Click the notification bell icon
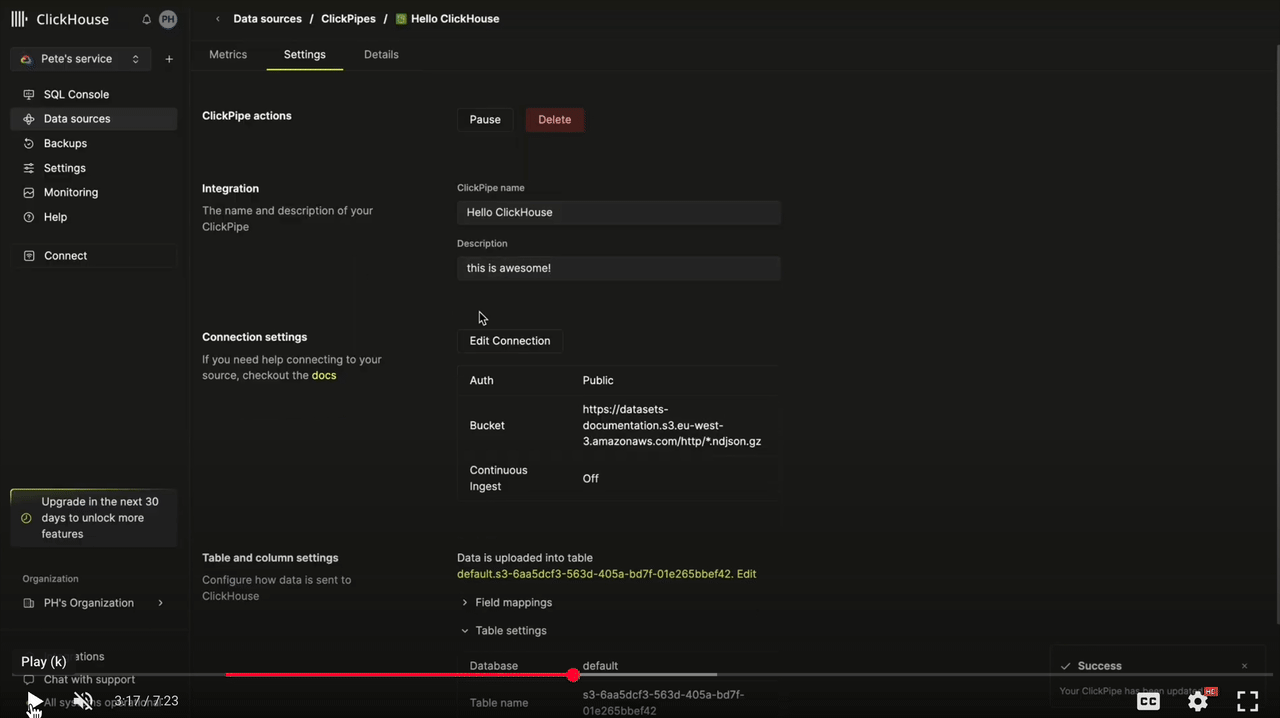1280x718 pixels. pyautogui.click(x=147, y=19)
